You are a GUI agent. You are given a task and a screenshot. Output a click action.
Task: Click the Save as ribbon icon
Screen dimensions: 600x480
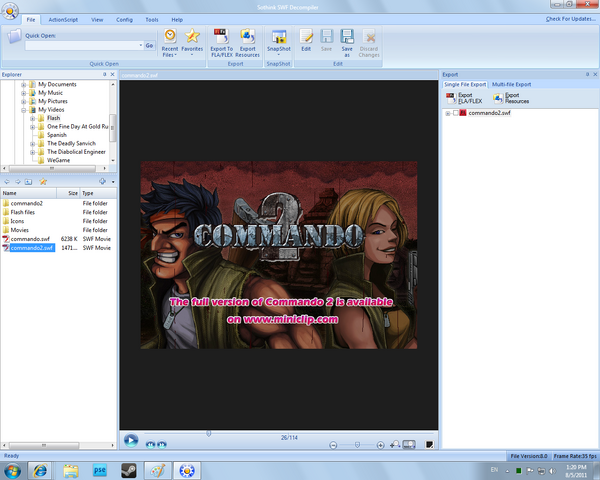pos(347,43)
